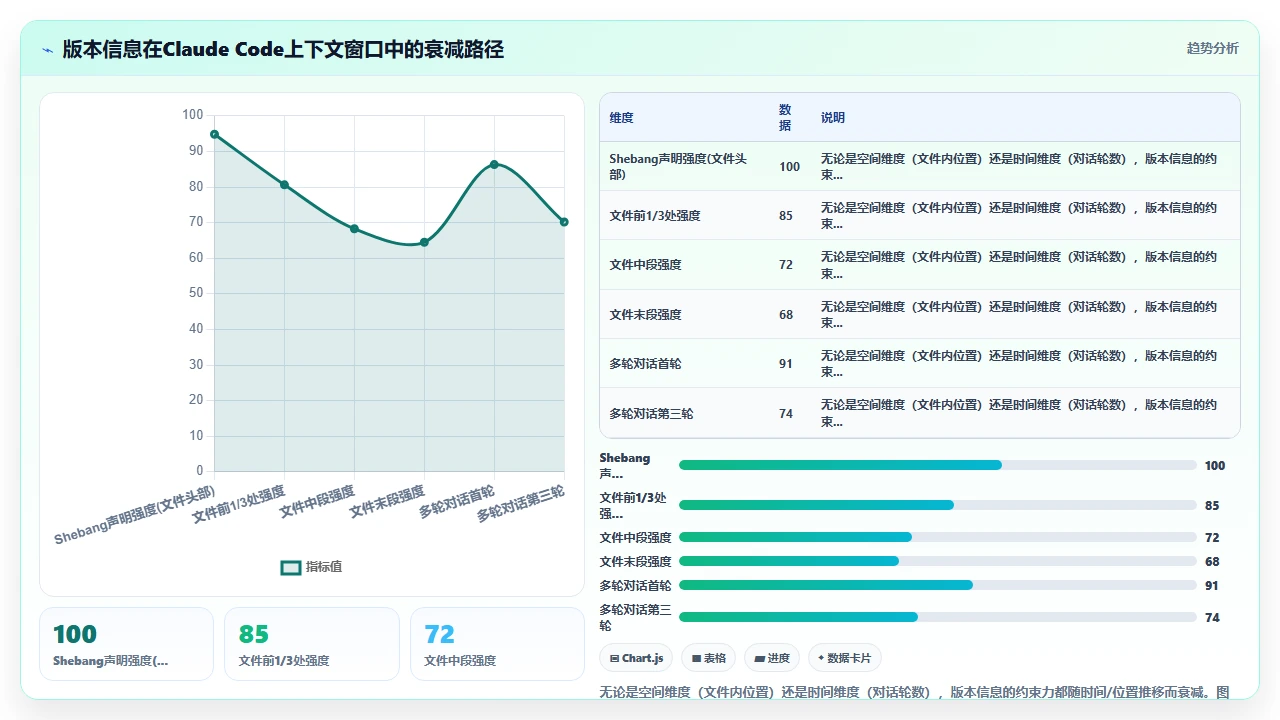Click the Shebang progress bar
1280x720 pixels.
click(938, 465)
